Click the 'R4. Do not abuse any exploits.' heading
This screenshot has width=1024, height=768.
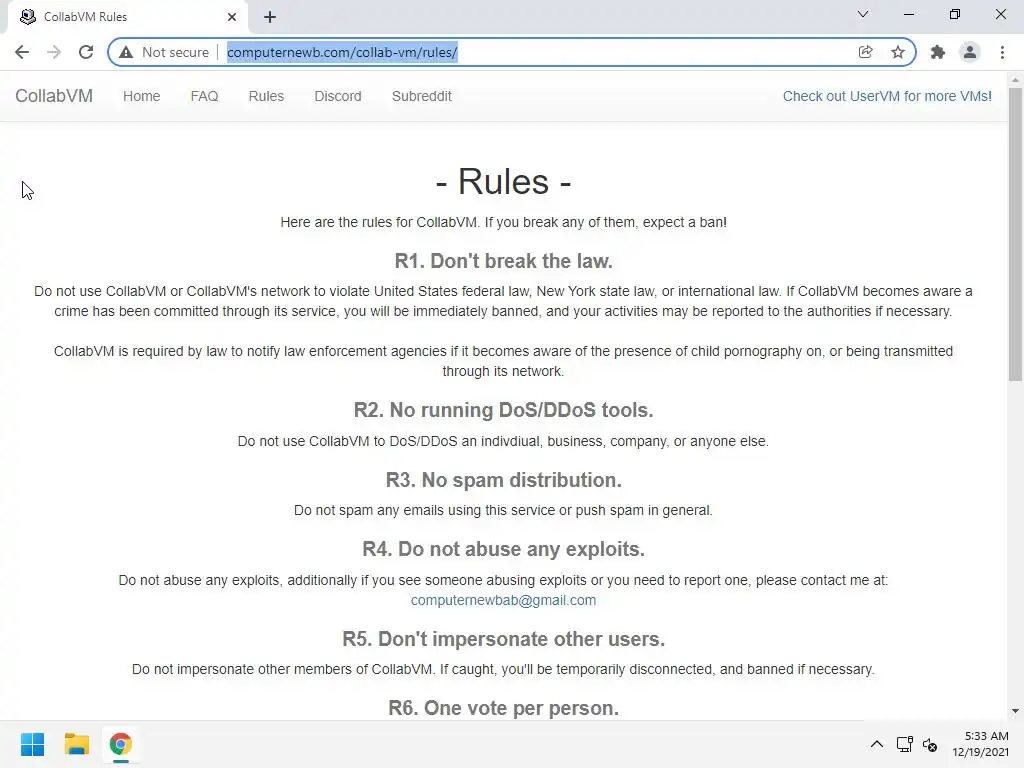click(x=504, y=549)
